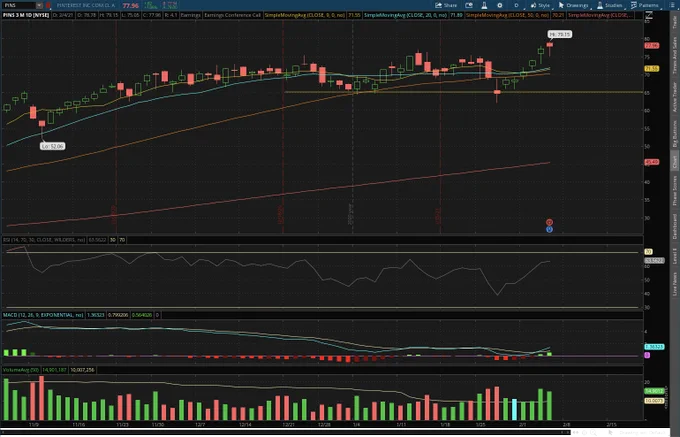Click the MACD value 1.36323 readout
This screenshot has height=437, width=680.
click(x=95, y=315)
